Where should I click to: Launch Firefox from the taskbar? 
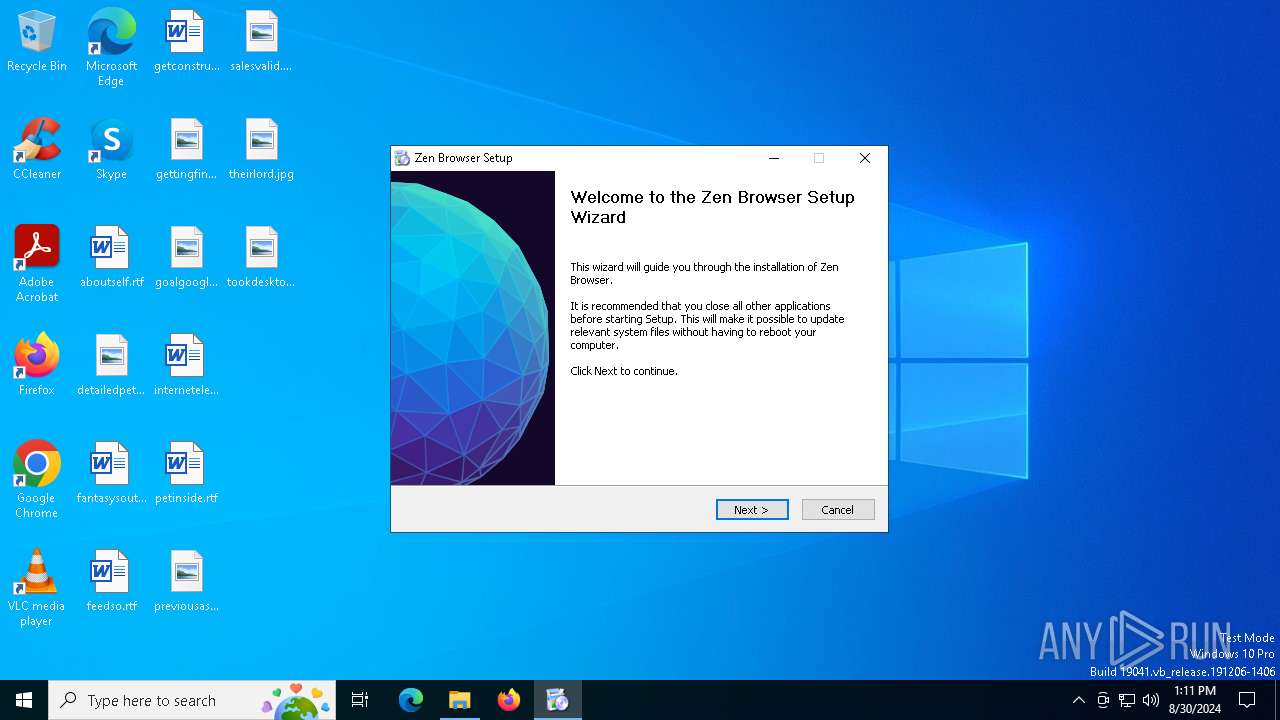(x=509, y=700)
